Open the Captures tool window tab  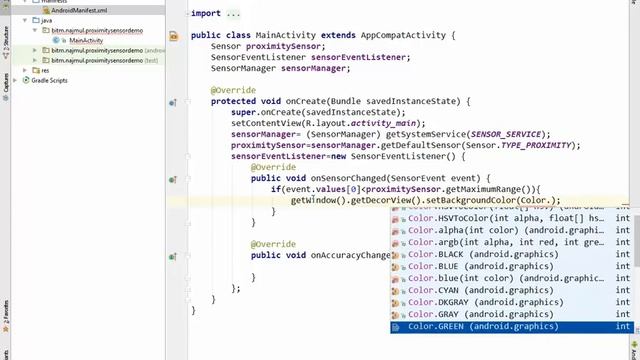coord(6,87)
